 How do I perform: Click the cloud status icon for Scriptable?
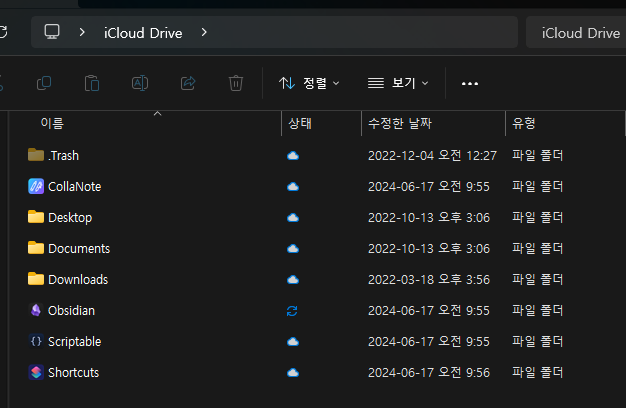click(293, 342)
